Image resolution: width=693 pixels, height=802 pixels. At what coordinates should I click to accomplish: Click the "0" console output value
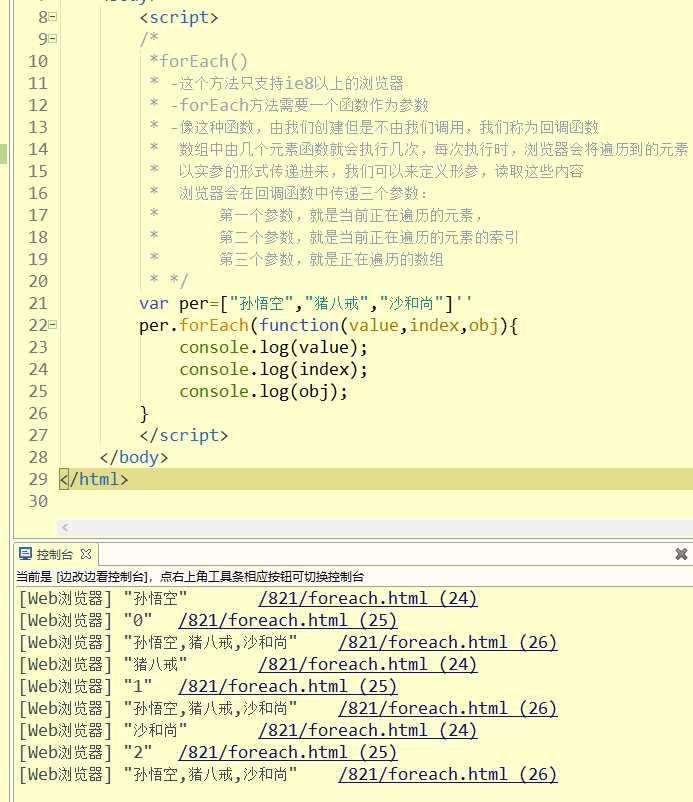click(x=138, y=620)
